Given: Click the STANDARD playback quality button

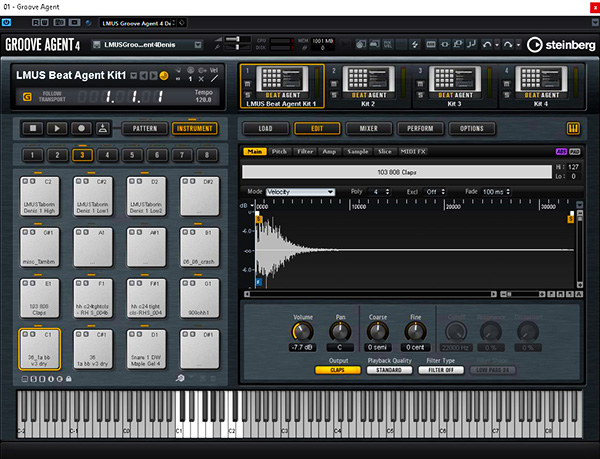Looking at the screenshot, I should pyautogui.click(x=389, y=370).
